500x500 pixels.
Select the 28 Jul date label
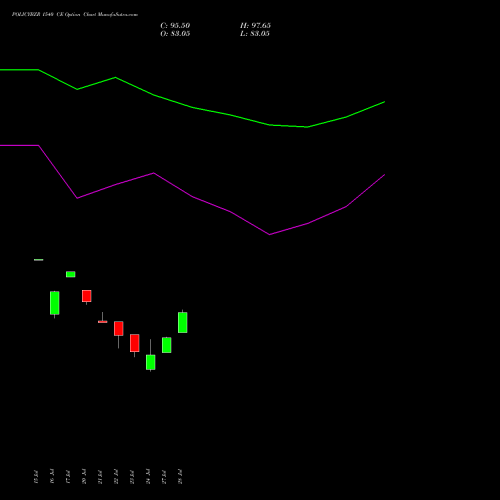[180, 477]
